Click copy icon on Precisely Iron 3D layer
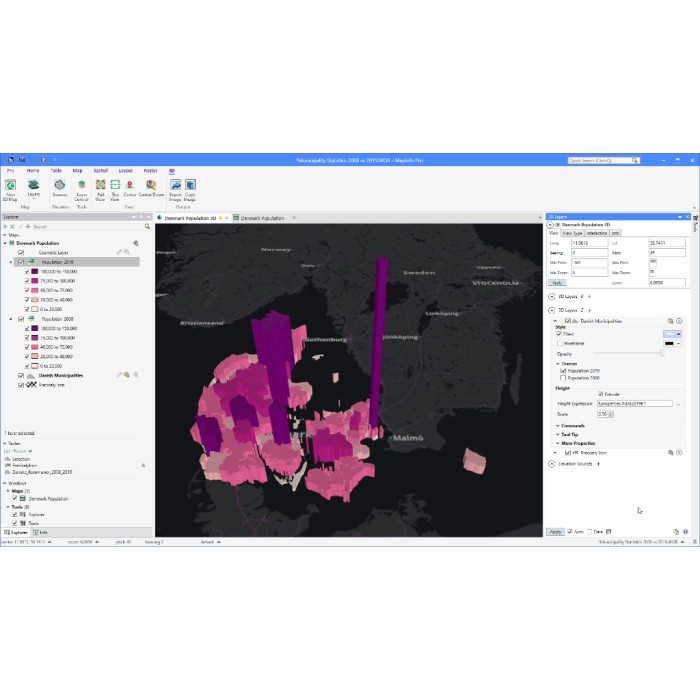 coord(670,453)
